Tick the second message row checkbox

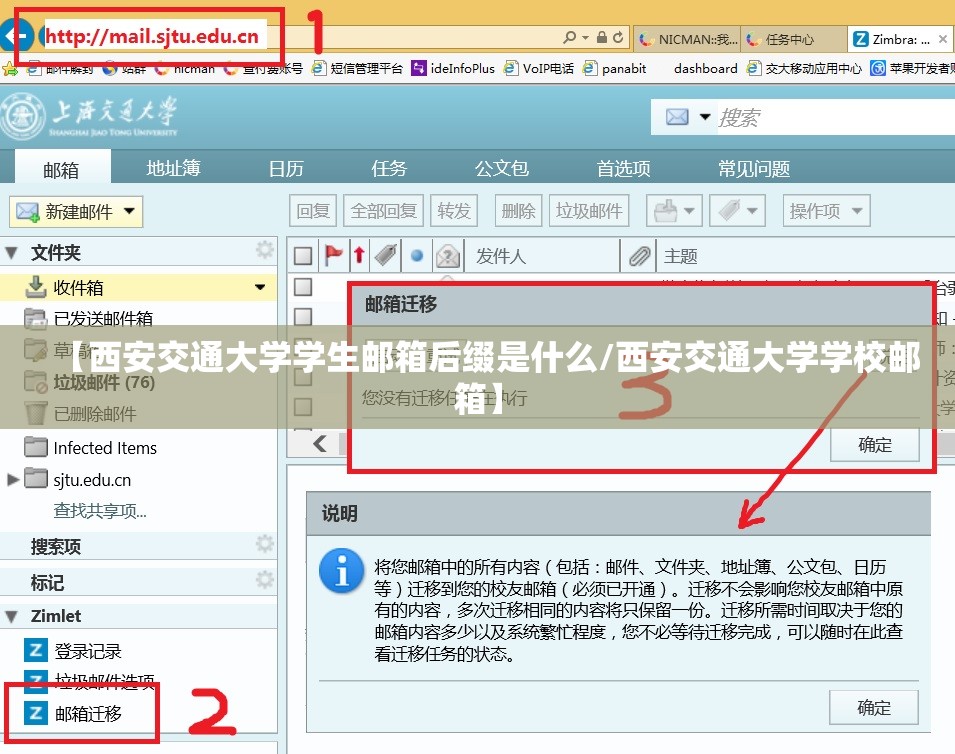(303, 317)
